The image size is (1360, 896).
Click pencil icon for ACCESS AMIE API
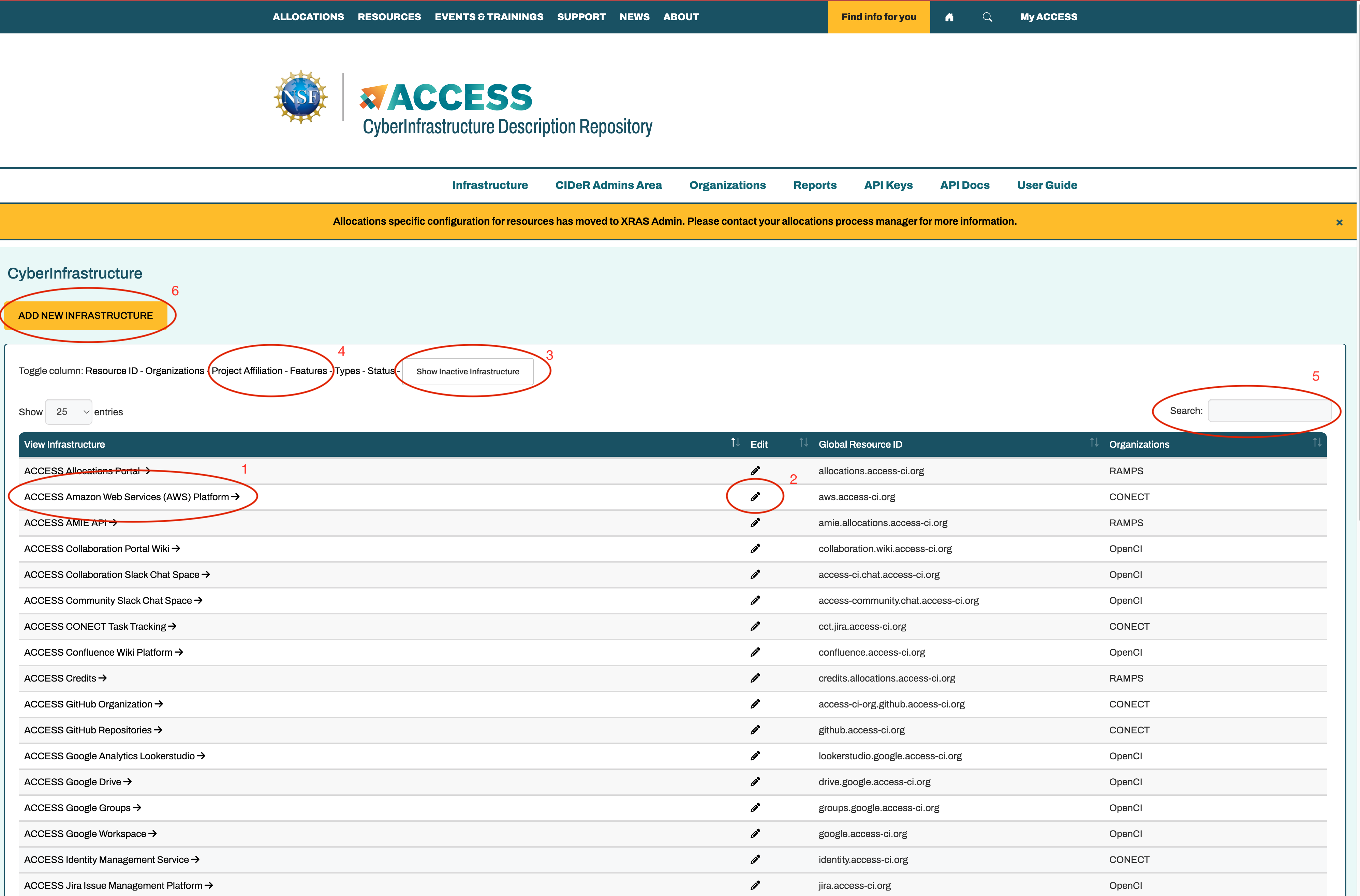point(755,523)
